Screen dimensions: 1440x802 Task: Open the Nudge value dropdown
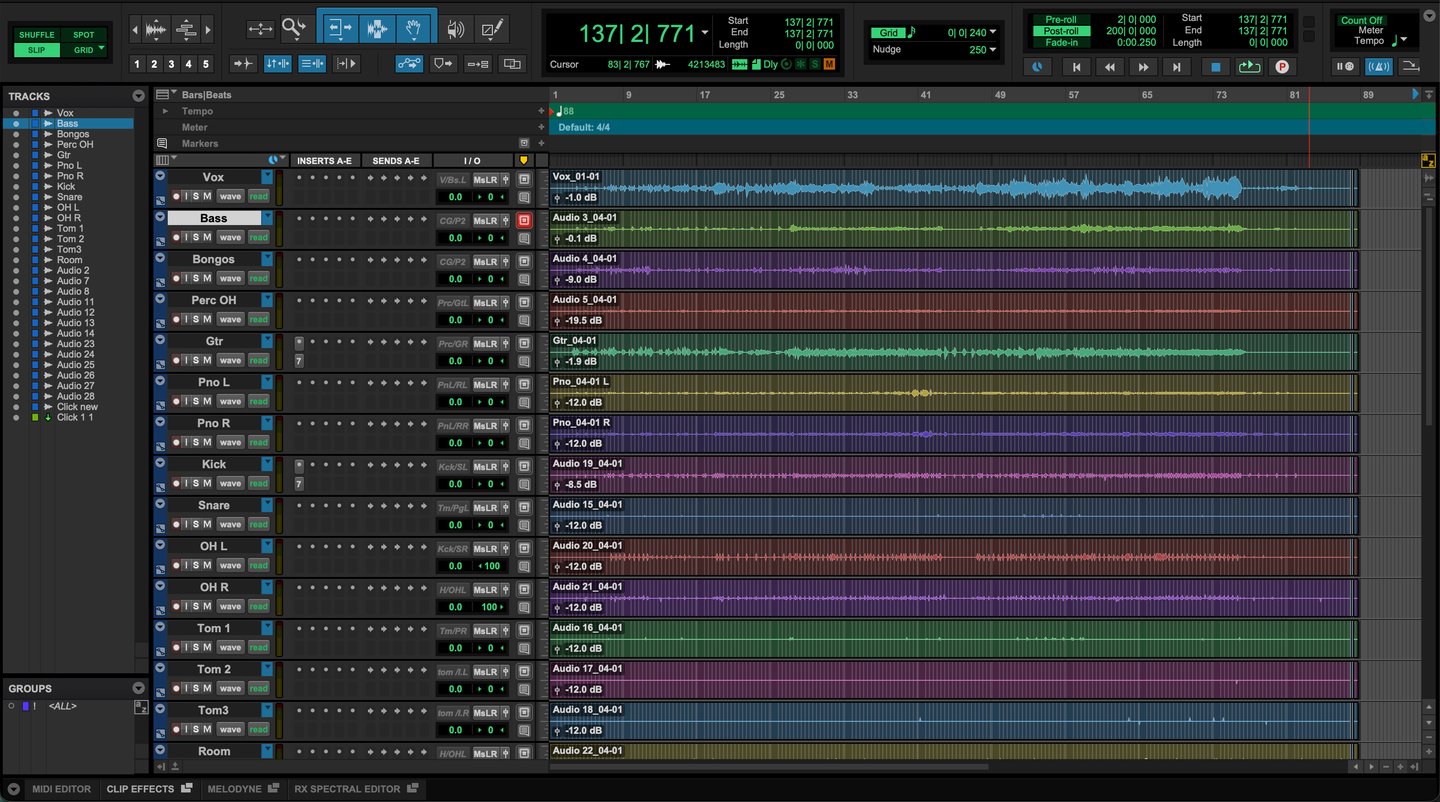(x=993, y=49)
